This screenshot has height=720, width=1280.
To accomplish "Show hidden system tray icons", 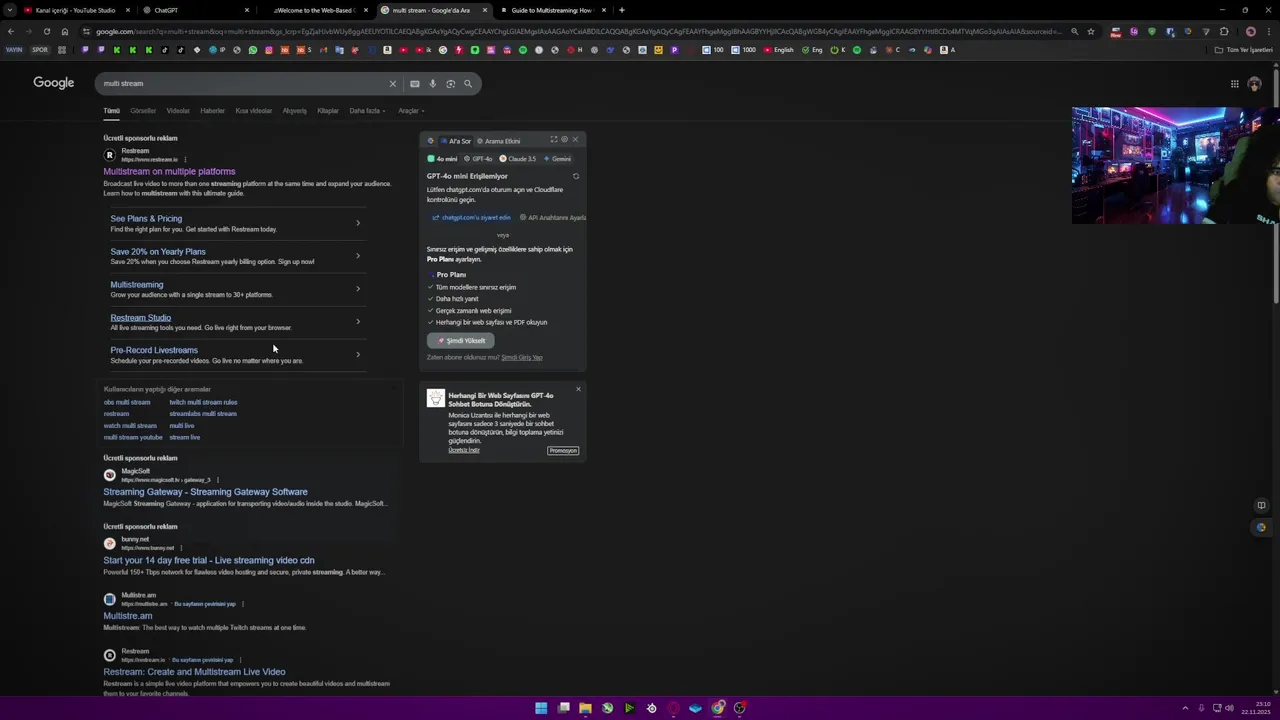I will [x=1185, y=708].
